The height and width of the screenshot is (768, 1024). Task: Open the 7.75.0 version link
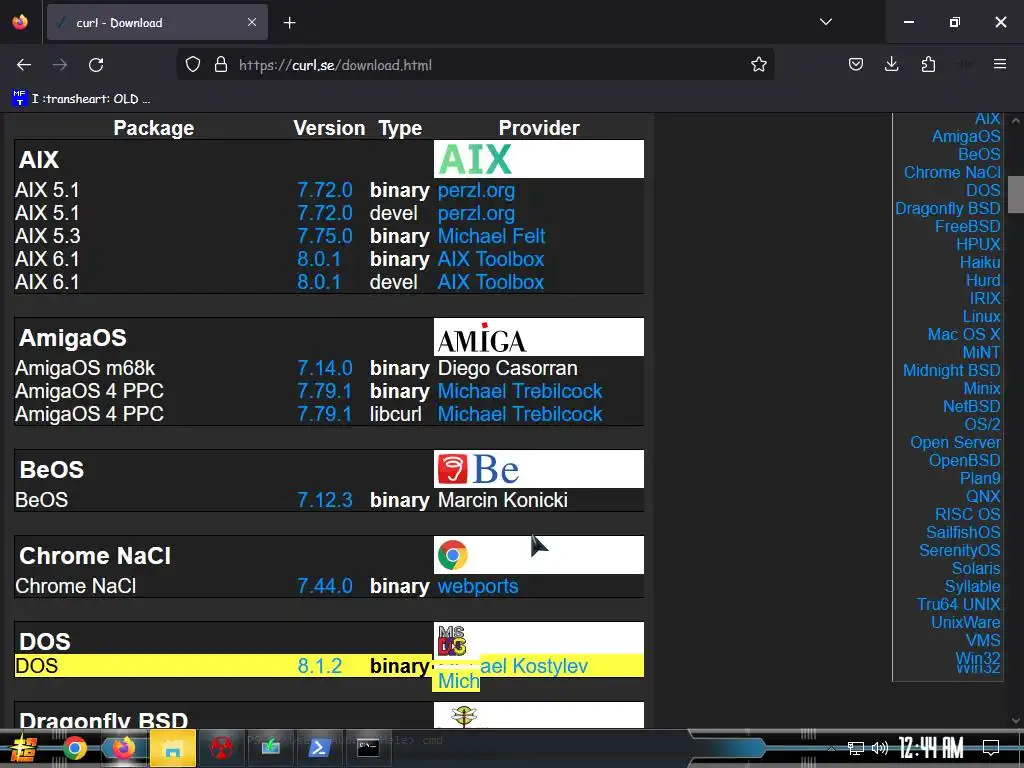[325, 236]
